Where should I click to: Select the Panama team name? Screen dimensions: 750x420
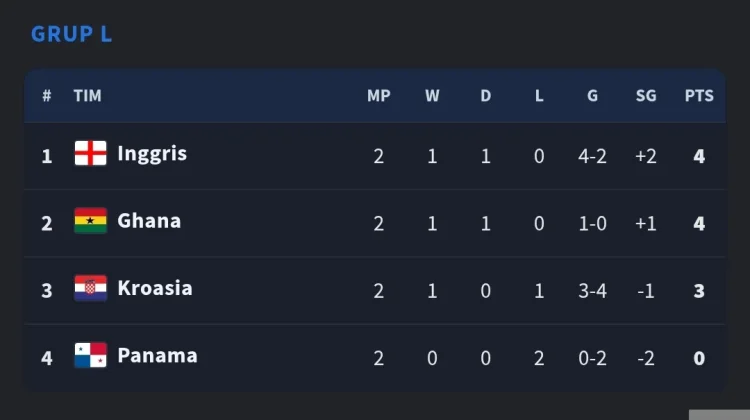pyautogui.click(x=157, y=356)
